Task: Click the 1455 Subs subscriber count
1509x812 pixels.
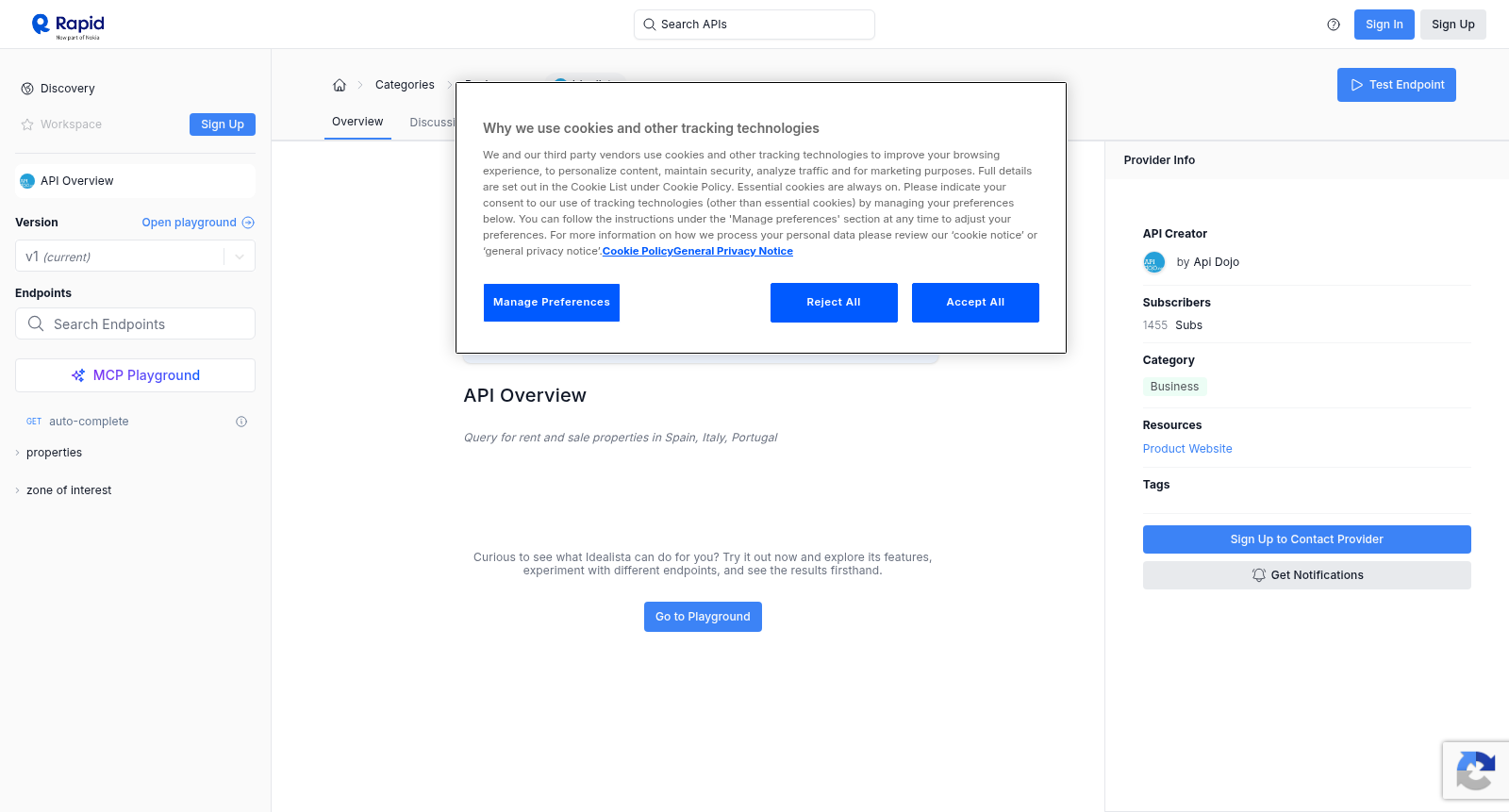Action: coord(1172,325)
